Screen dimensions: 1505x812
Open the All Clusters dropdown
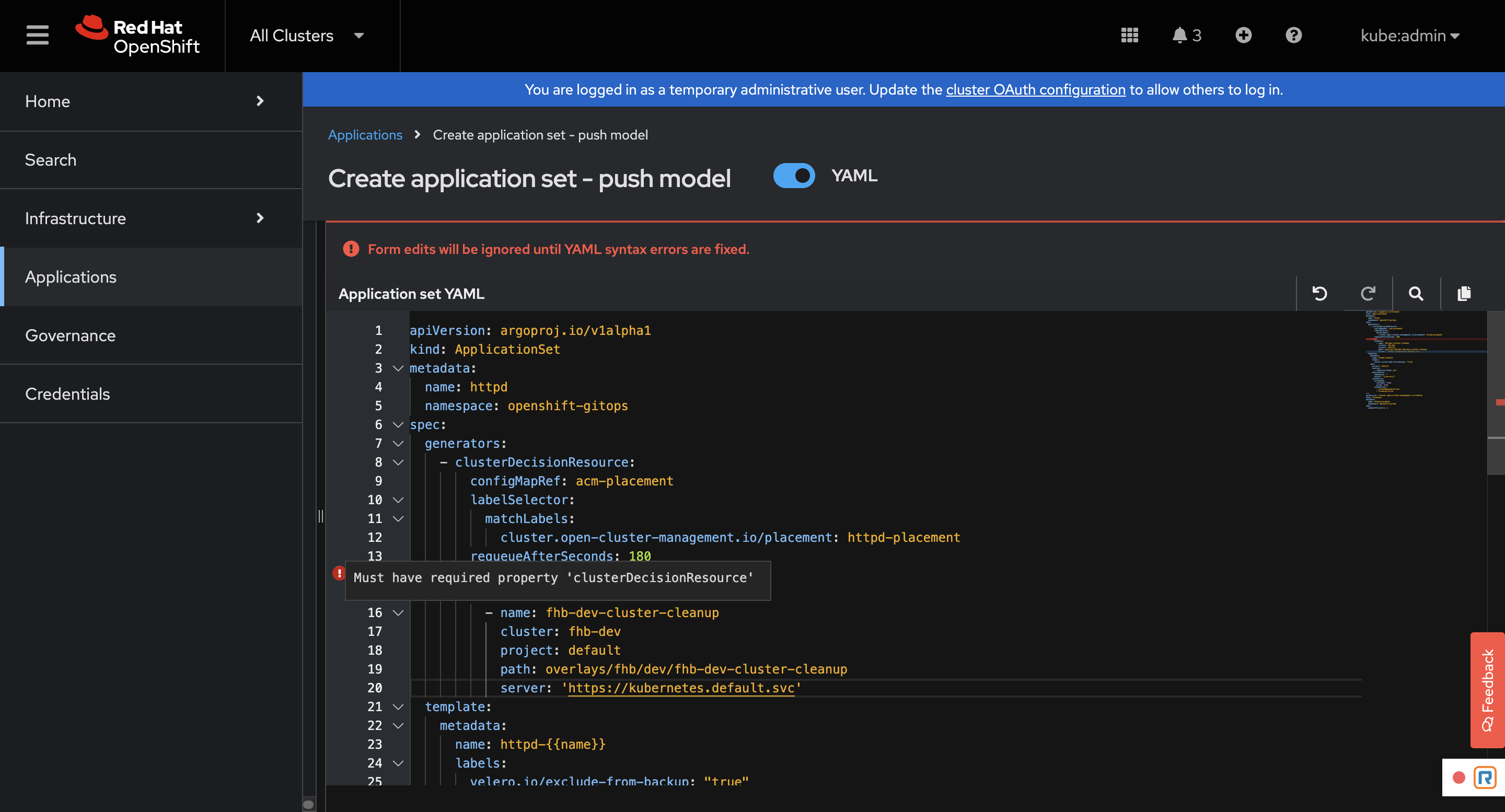(307, 36)
